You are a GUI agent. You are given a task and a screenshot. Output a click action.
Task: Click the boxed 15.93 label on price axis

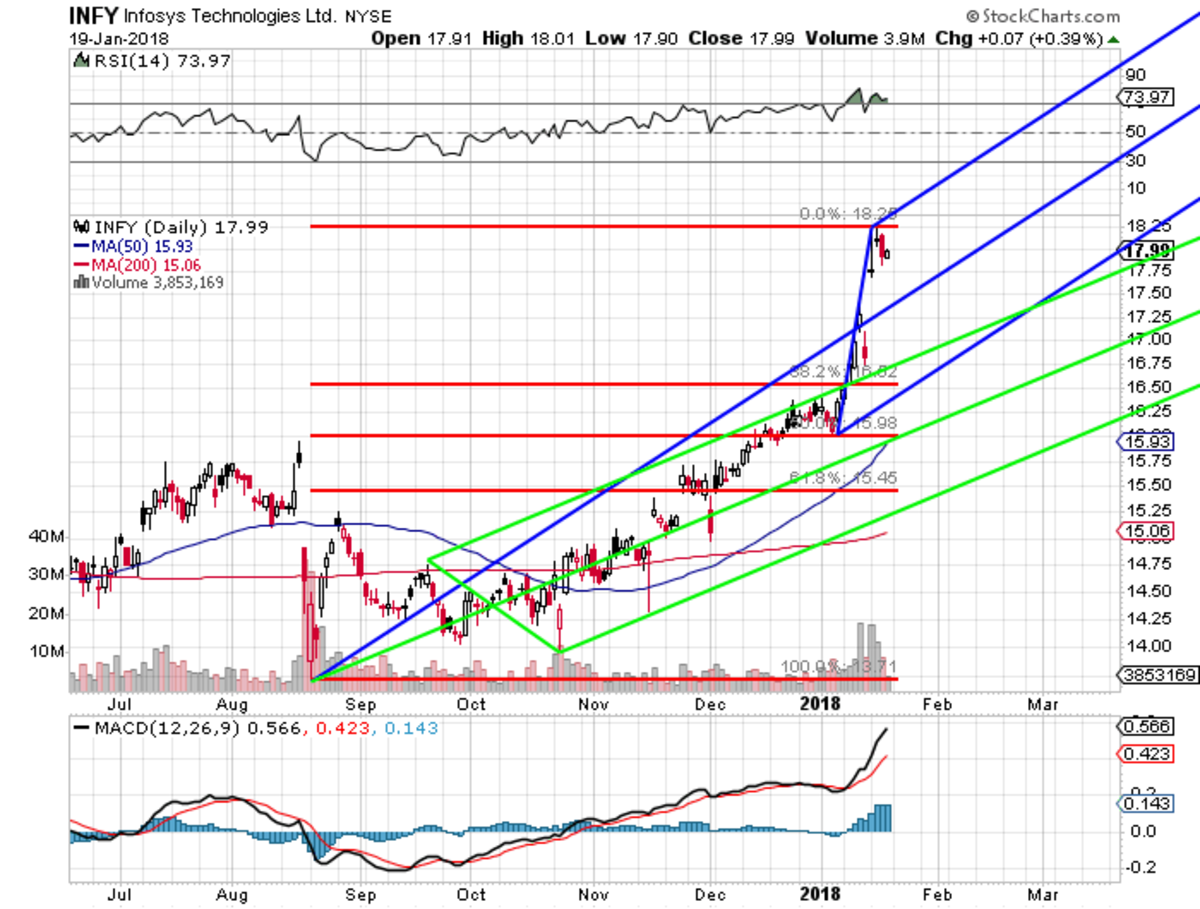point(1145,441)
